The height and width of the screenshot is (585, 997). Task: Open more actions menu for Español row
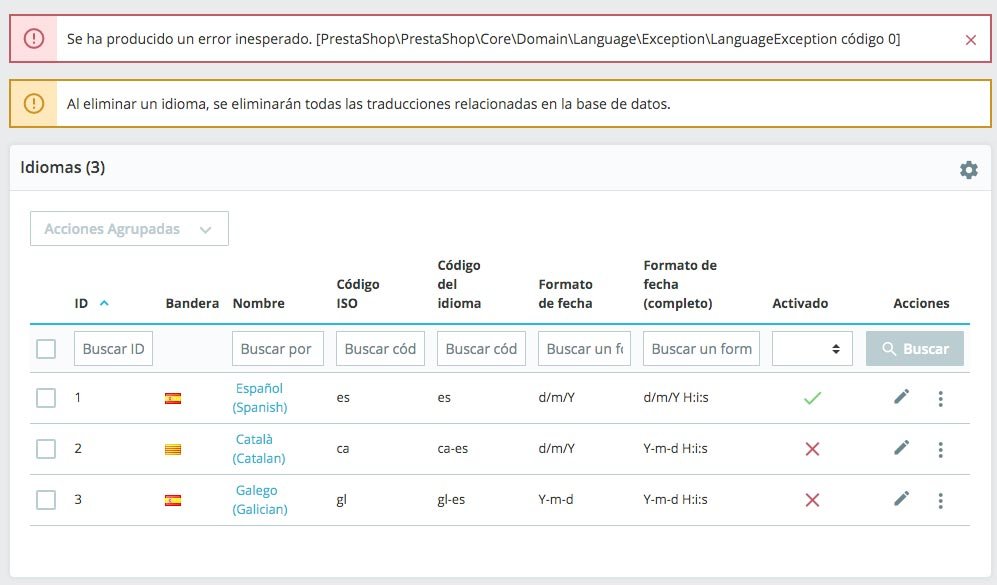point(940,398)
